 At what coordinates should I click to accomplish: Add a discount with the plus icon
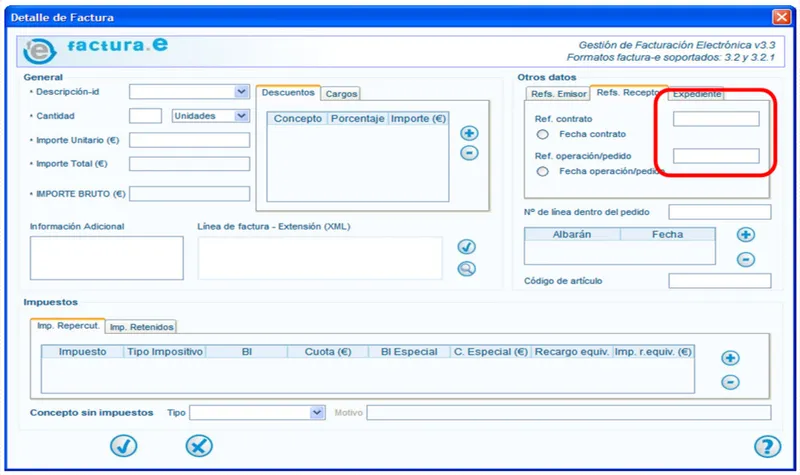point(469,133)
